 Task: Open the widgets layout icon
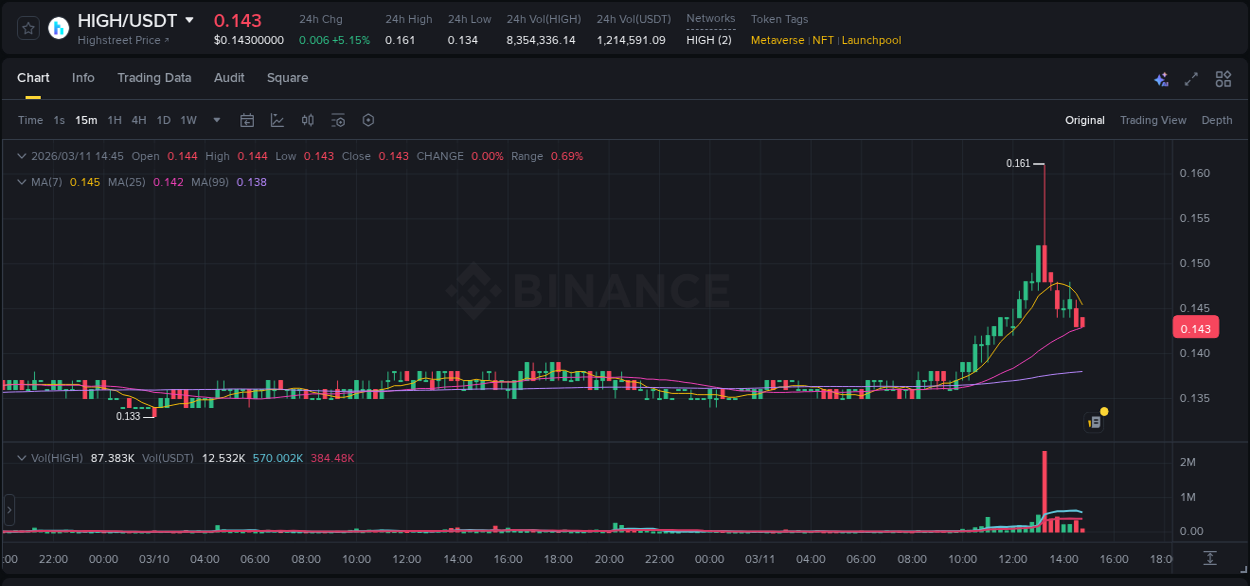point(1223,78)
